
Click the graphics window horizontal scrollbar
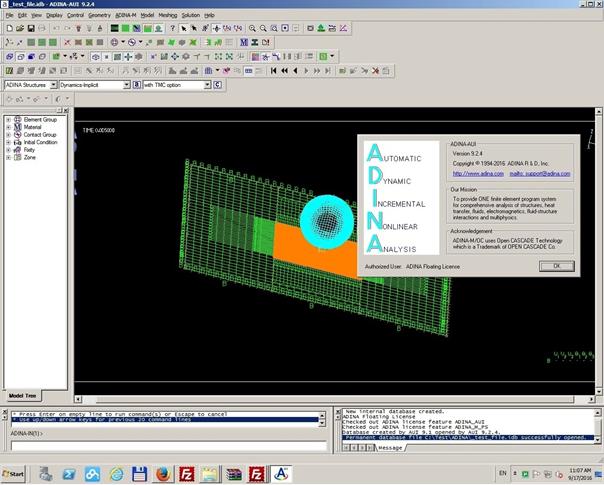335,399
